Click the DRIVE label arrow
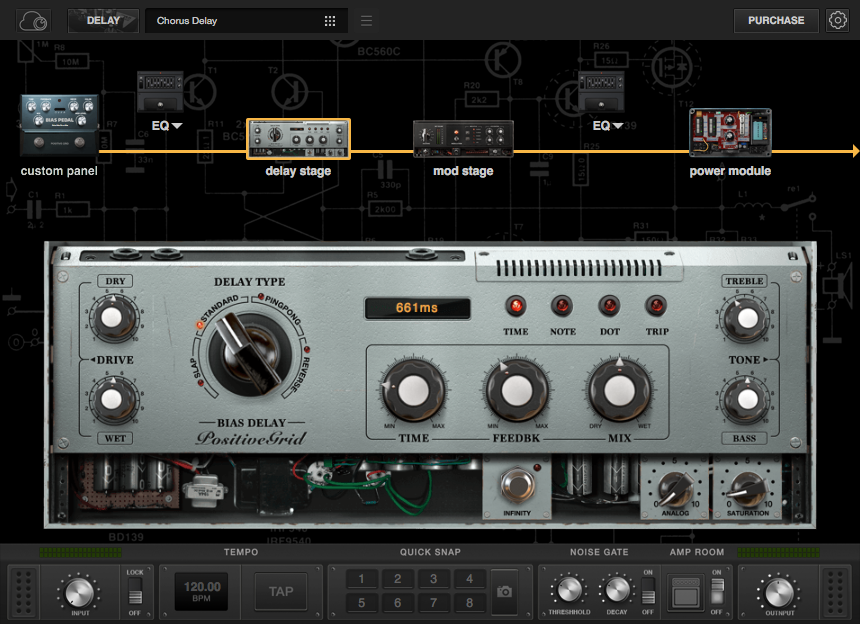 coord(93,360)
